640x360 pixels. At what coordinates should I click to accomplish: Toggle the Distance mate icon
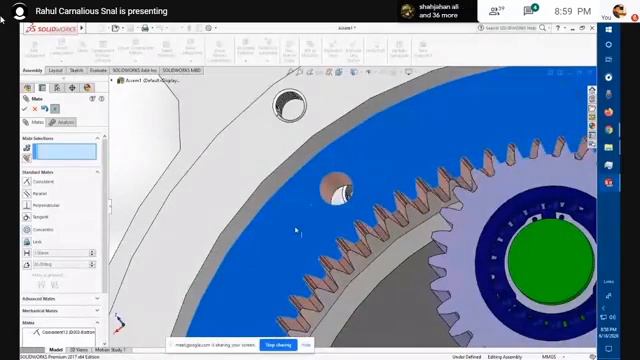point(27,253)
